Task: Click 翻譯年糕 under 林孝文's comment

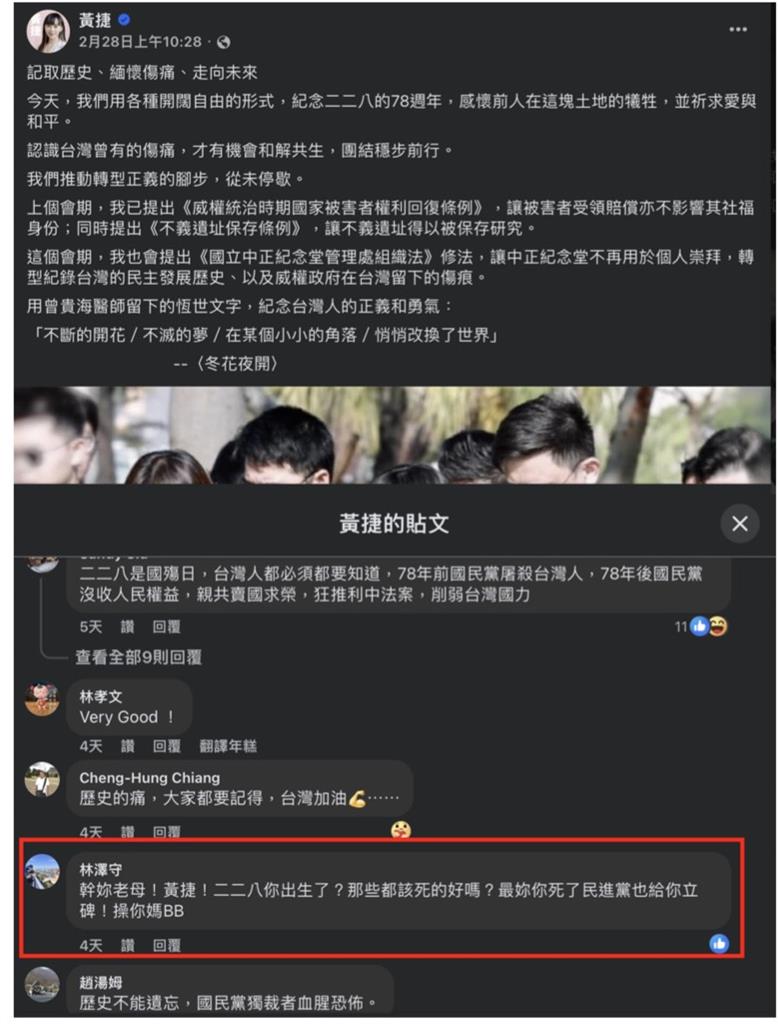Action: coord(228,746)
